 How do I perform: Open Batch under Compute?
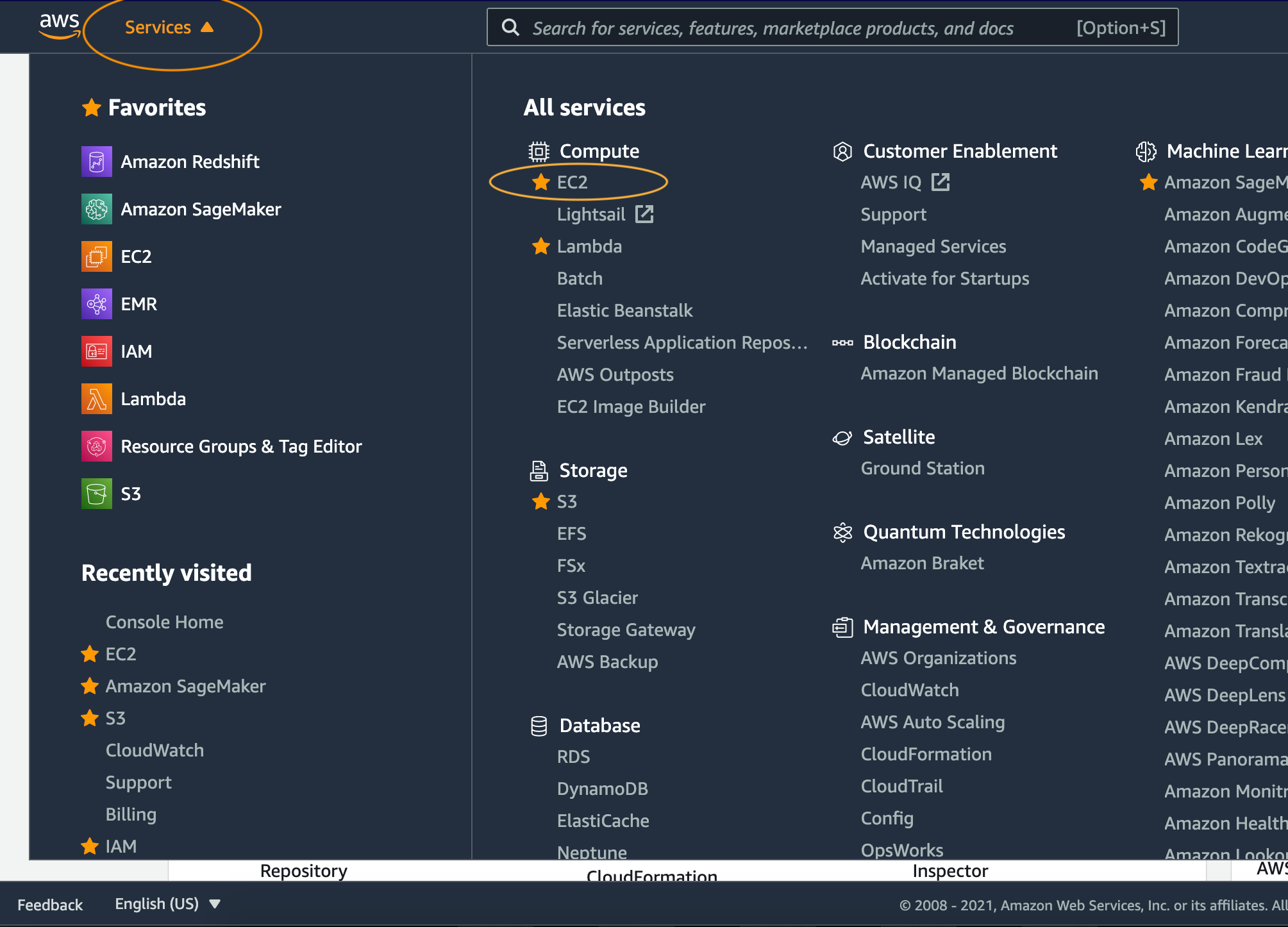(x=580, y=278)
